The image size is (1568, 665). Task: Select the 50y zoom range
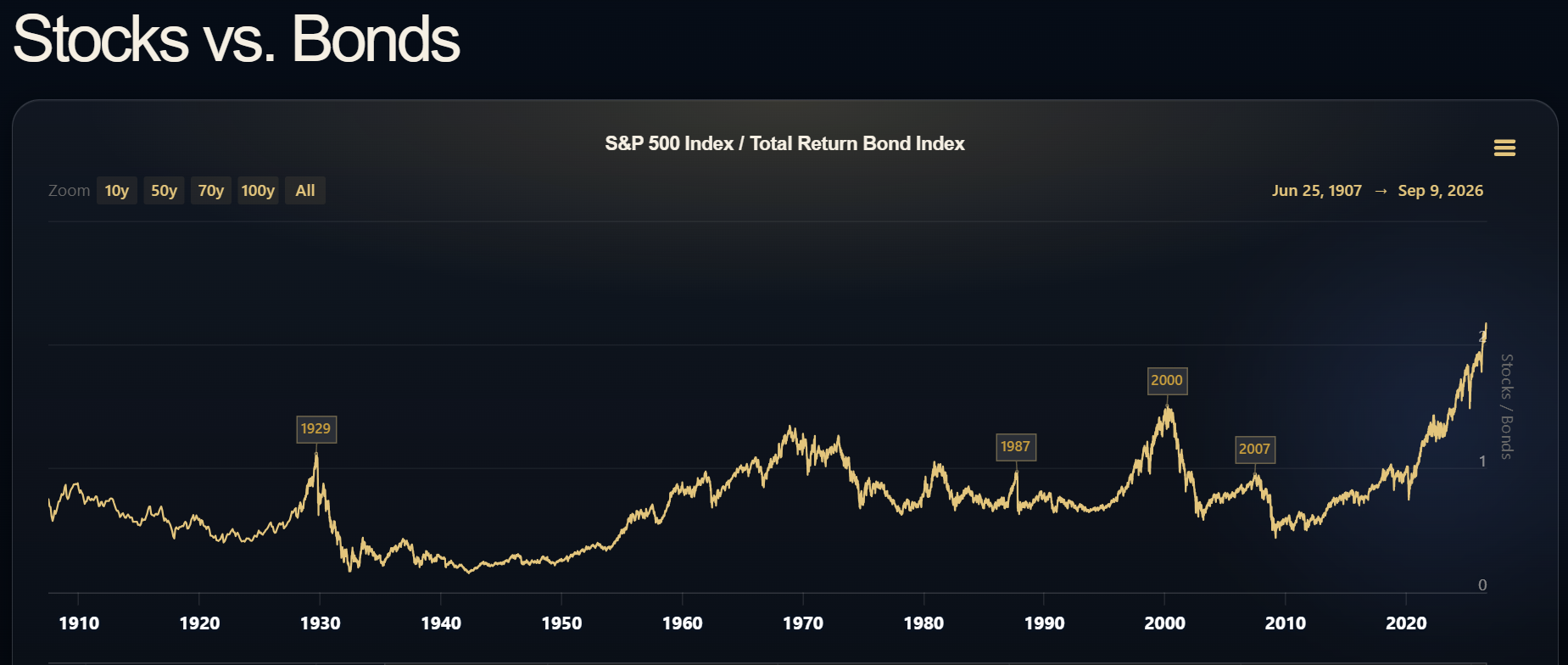click(164, 191)
